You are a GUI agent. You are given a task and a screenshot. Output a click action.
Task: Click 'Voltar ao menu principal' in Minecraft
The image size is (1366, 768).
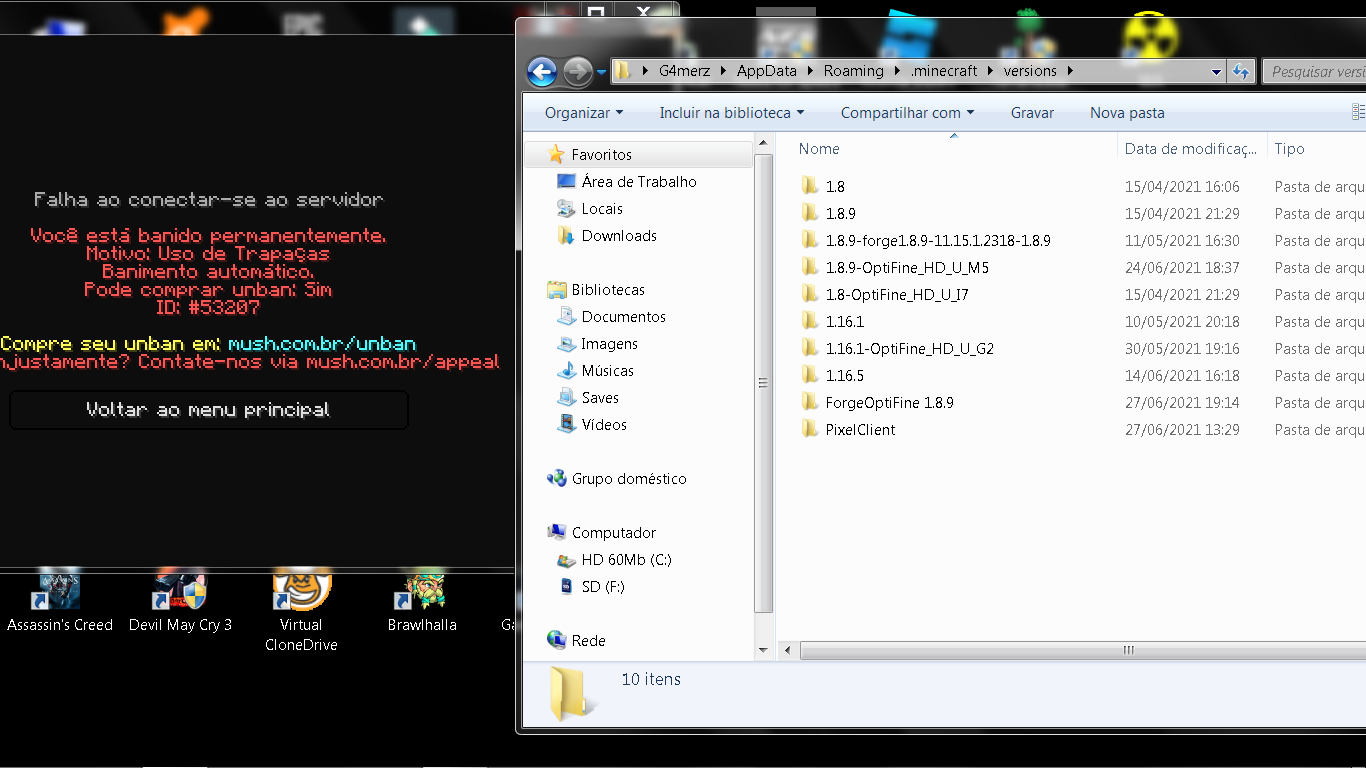pyautogui.click(x=209, y=410)
